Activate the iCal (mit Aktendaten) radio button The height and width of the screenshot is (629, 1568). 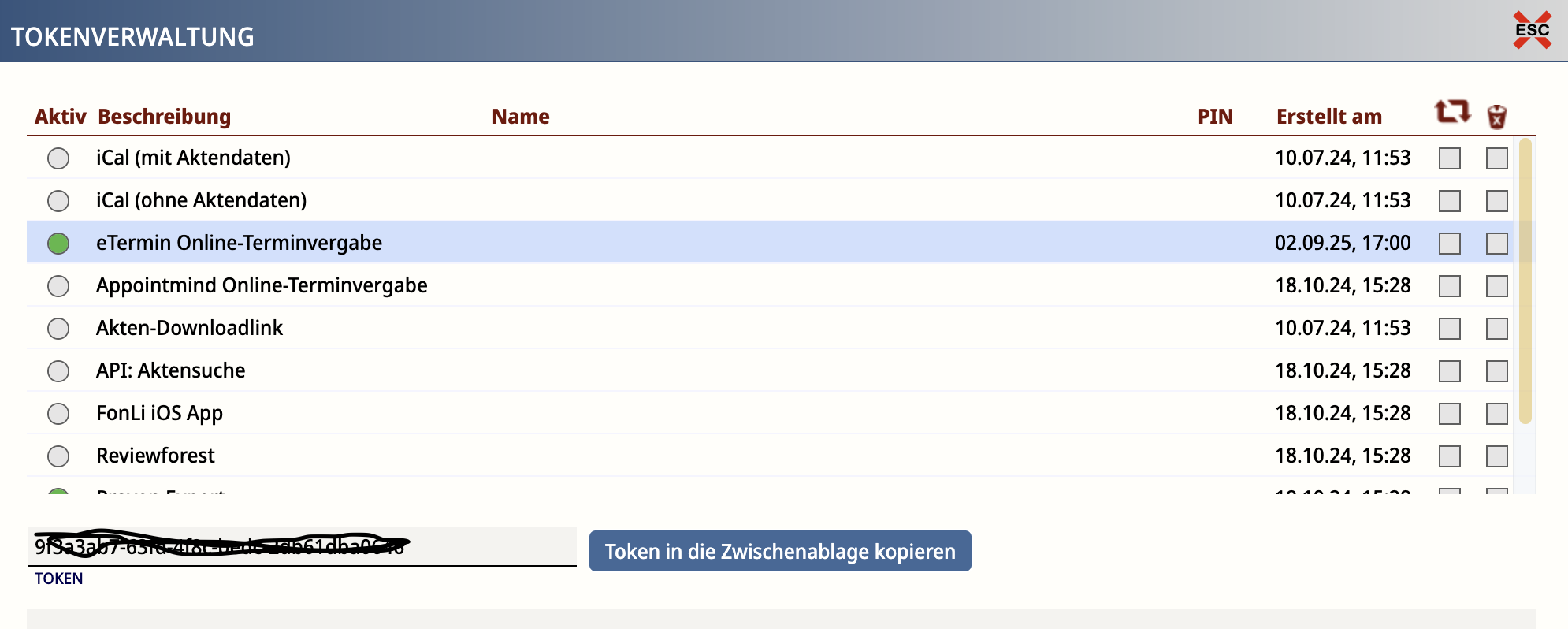point(58,158)
